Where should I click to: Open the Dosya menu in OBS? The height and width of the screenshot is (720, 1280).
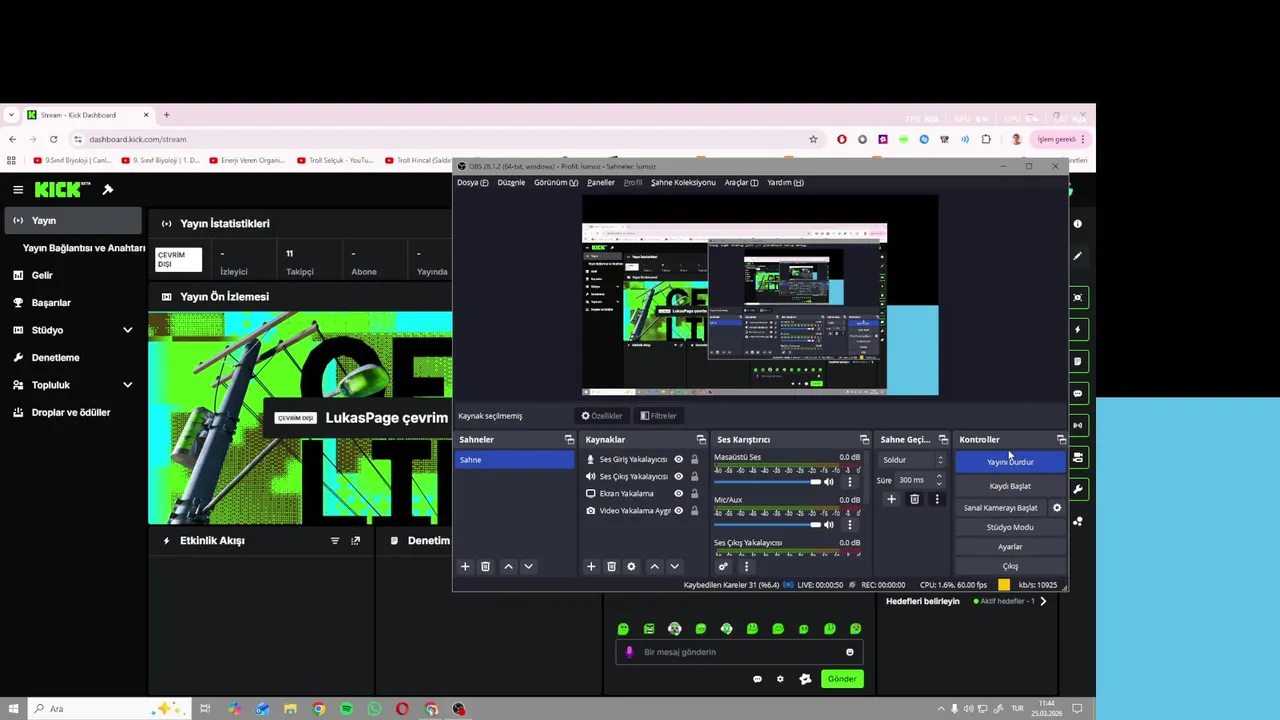click(x=472, y=183)
